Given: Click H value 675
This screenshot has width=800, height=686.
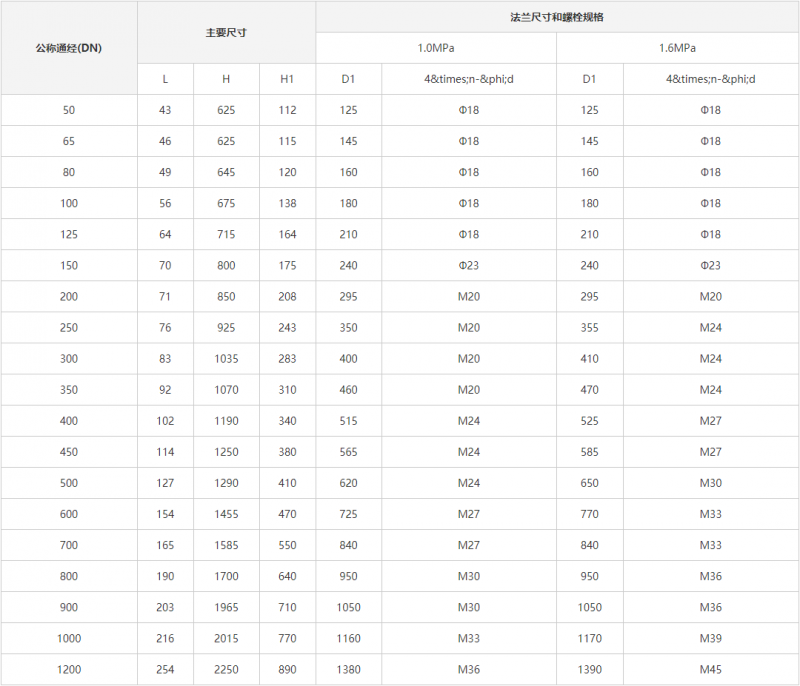Looking at the screenshot, I should click(226, 204).
